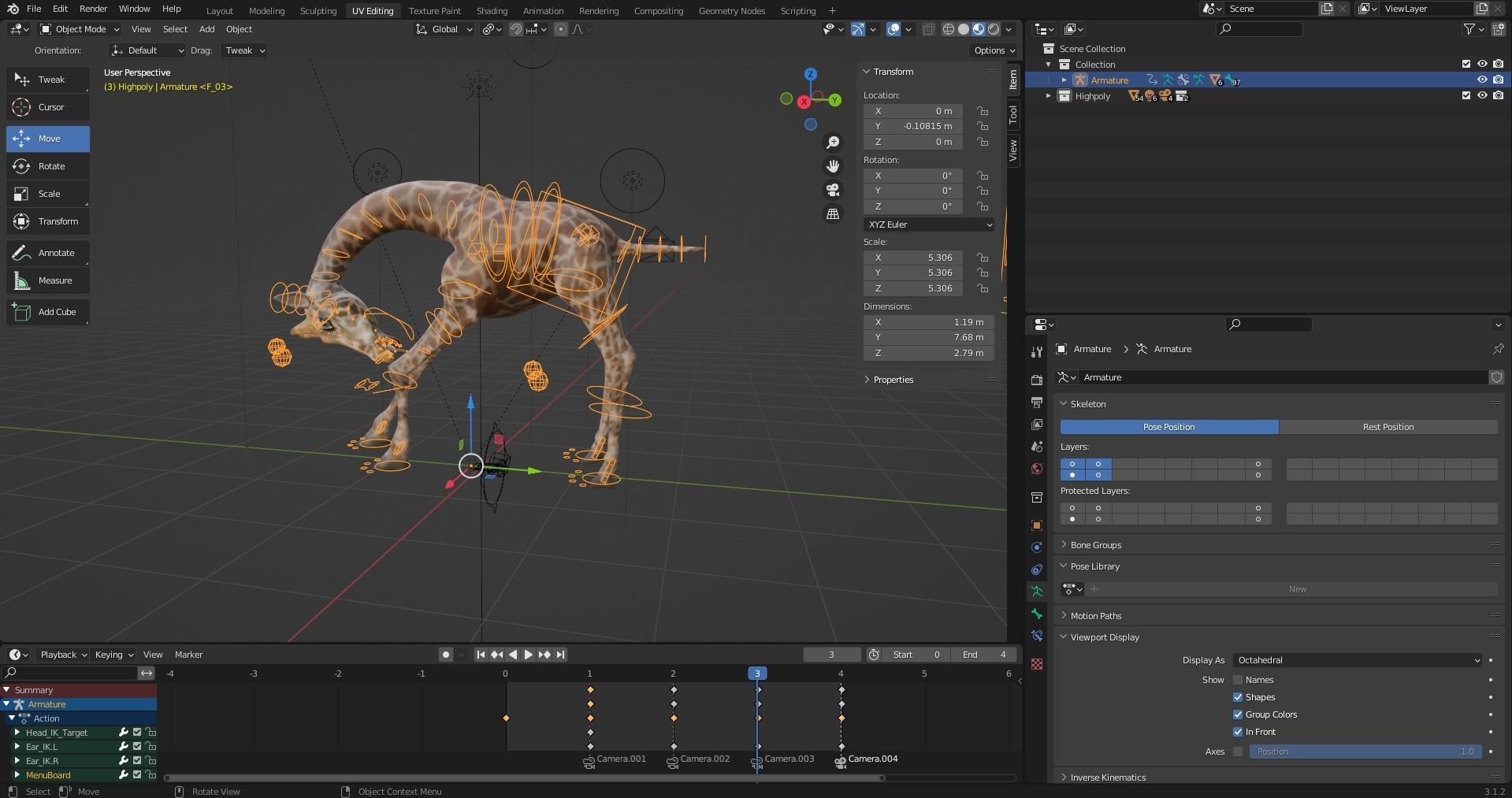Open the Keying popover in timeline
This screenshot has height=798, width=1512.
click(113, 655)
